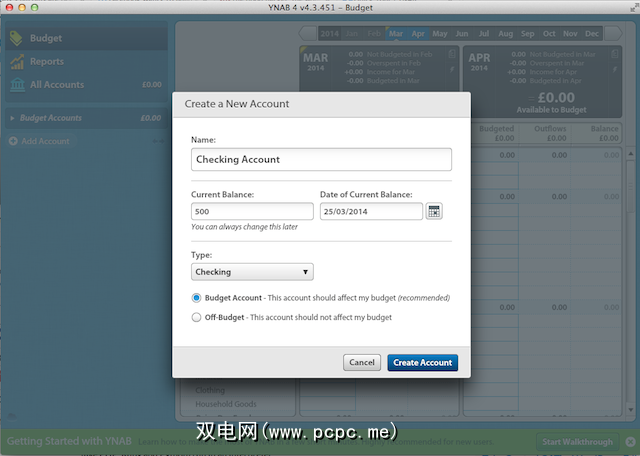Click the Add Account plus icon
The image size is (640, 456).
click(x=13, y=141)
